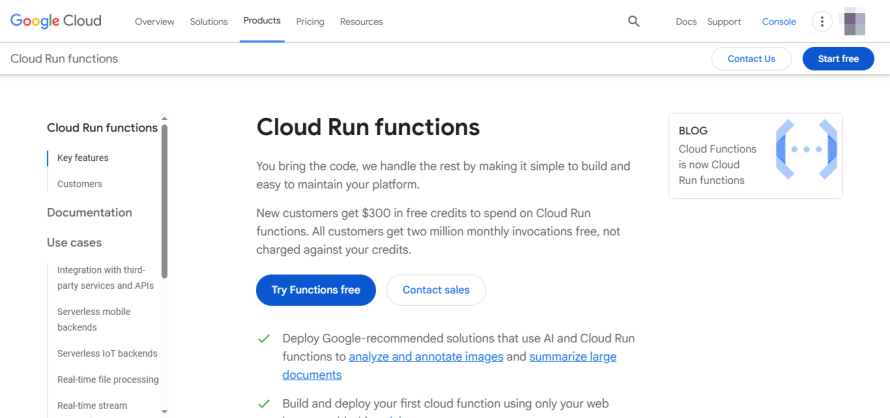Click the green checkmark beside Deploy Google-recommended solutions
The width and height of the screenshot is (890, 418).
[x=263, y=338]
